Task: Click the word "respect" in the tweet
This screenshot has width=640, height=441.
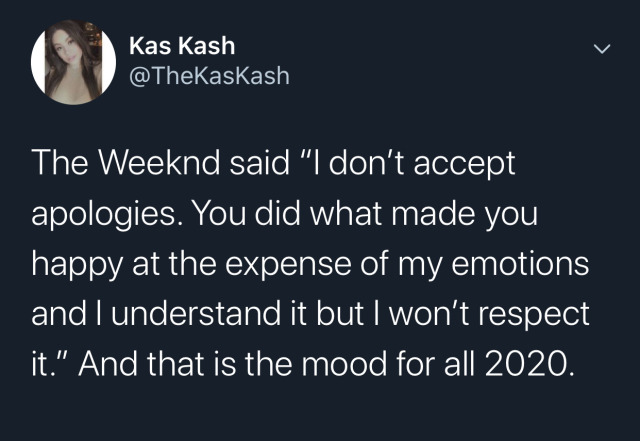Action: point(534,315)
